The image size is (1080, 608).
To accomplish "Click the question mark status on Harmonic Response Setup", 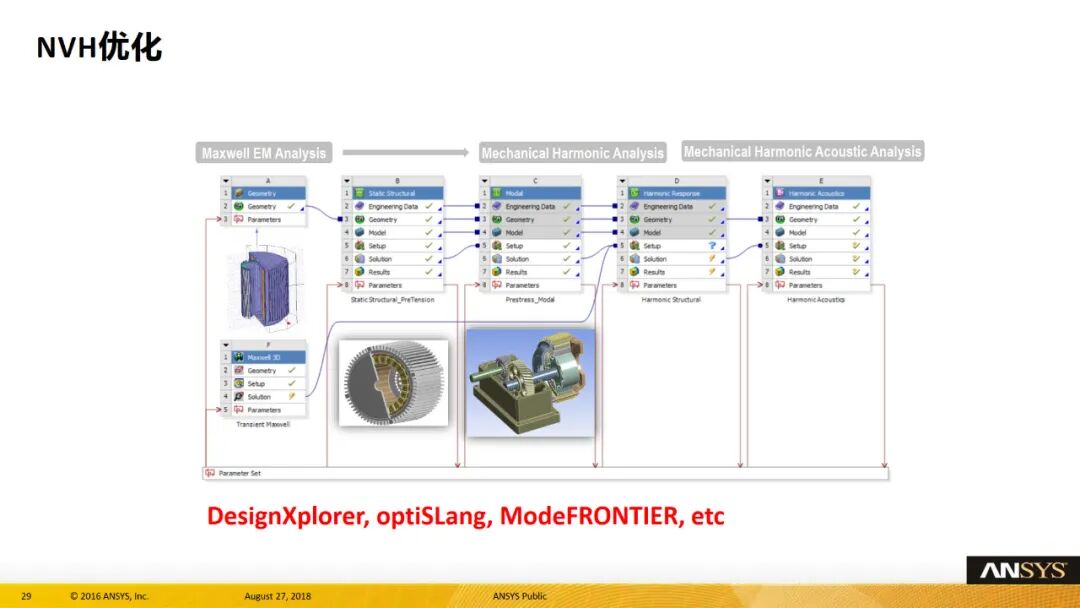I will click(x=712, y=246).
